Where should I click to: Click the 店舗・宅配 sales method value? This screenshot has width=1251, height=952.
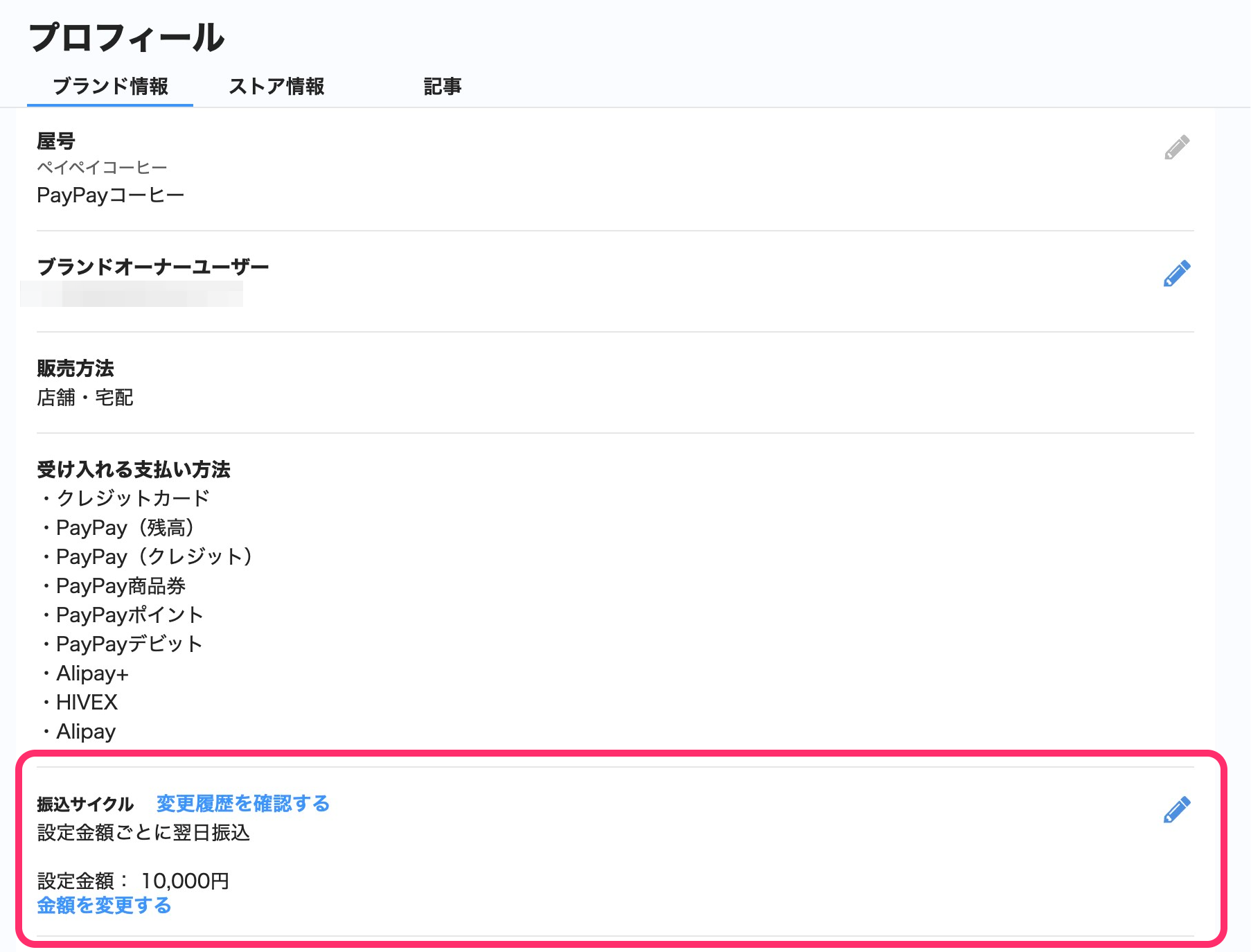pos(85,398)
